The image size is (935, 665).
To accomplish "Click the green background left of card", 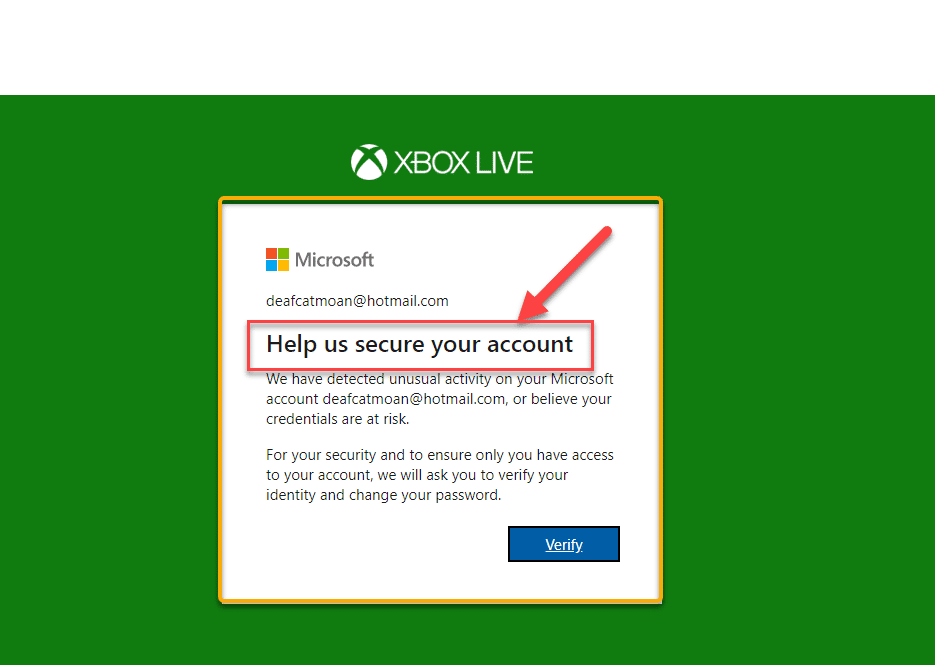I will tap(109, 380).
